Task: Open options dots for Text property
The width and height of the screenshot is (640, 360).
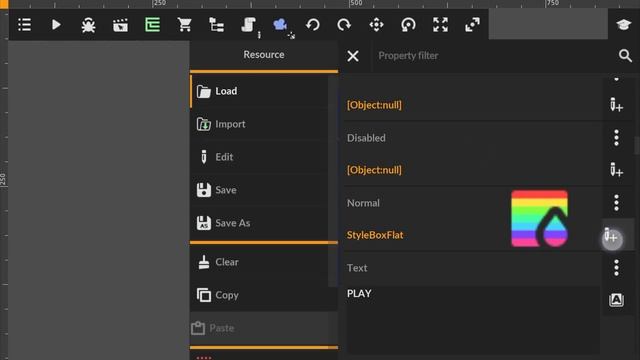Action: click(x=616, y=268)
